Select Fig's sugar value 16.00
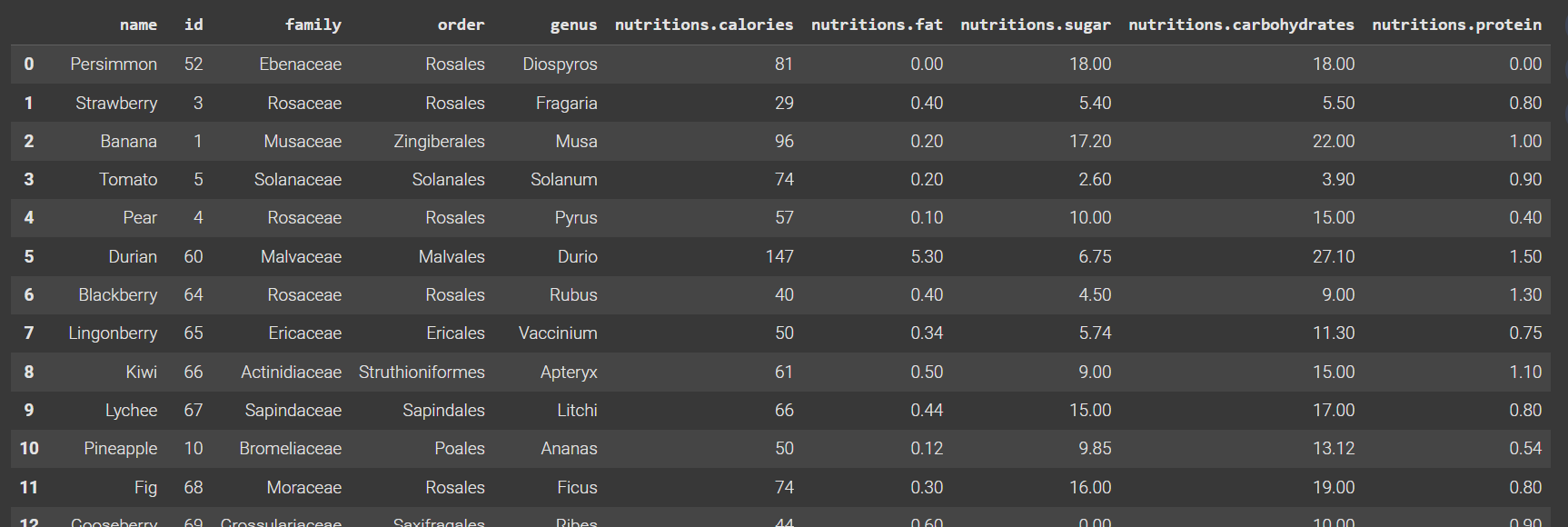1568x527 pixels. 1089,488
